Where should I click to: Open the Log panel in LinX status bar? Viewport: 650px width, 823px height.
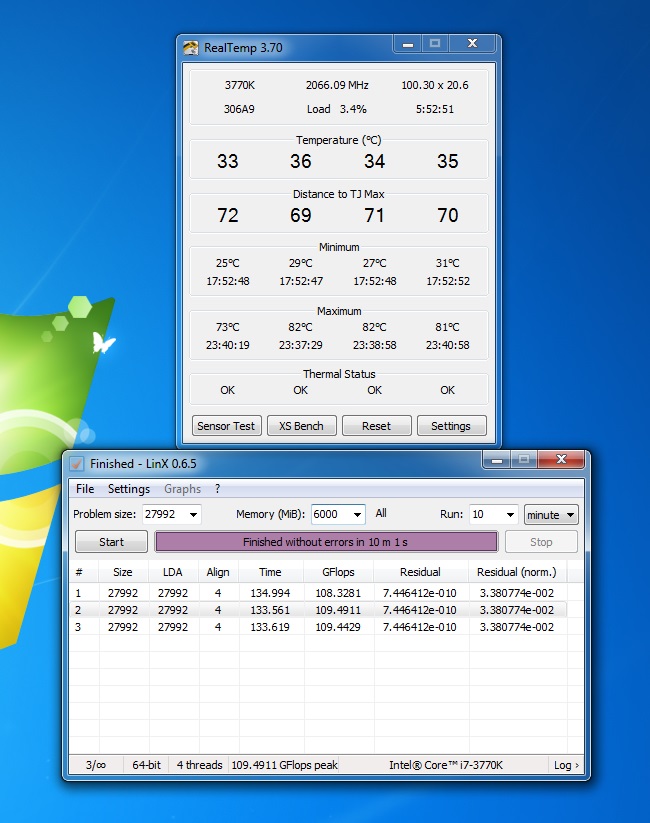[x=566, y=765]
